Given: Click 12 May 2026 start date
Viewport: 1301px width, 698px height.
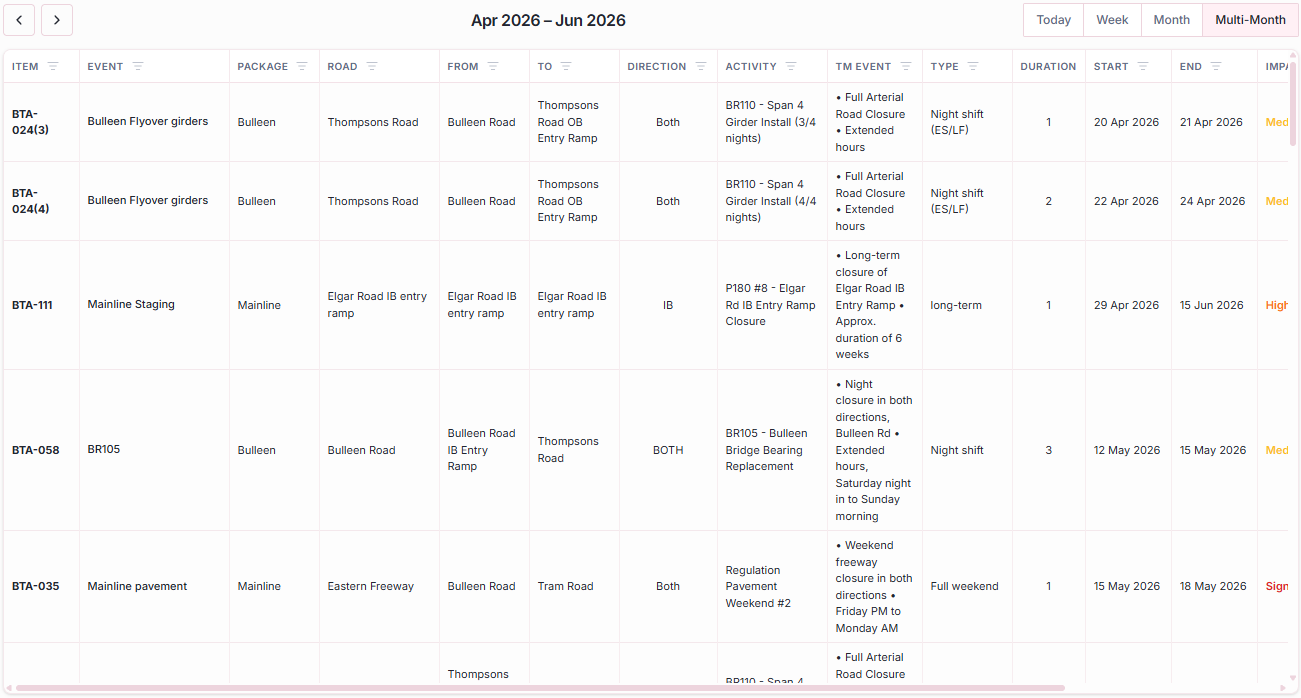Looking at the screenshot, I should [x=1127, y=450].
